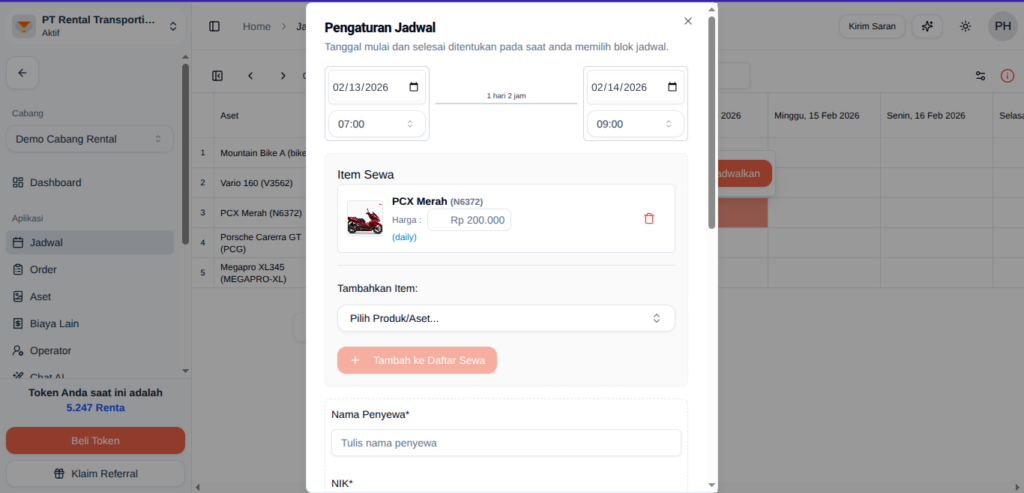The image size is (1024, 493).
Task: Click the Nama Penyewa input field
Action: pos(506,442)
